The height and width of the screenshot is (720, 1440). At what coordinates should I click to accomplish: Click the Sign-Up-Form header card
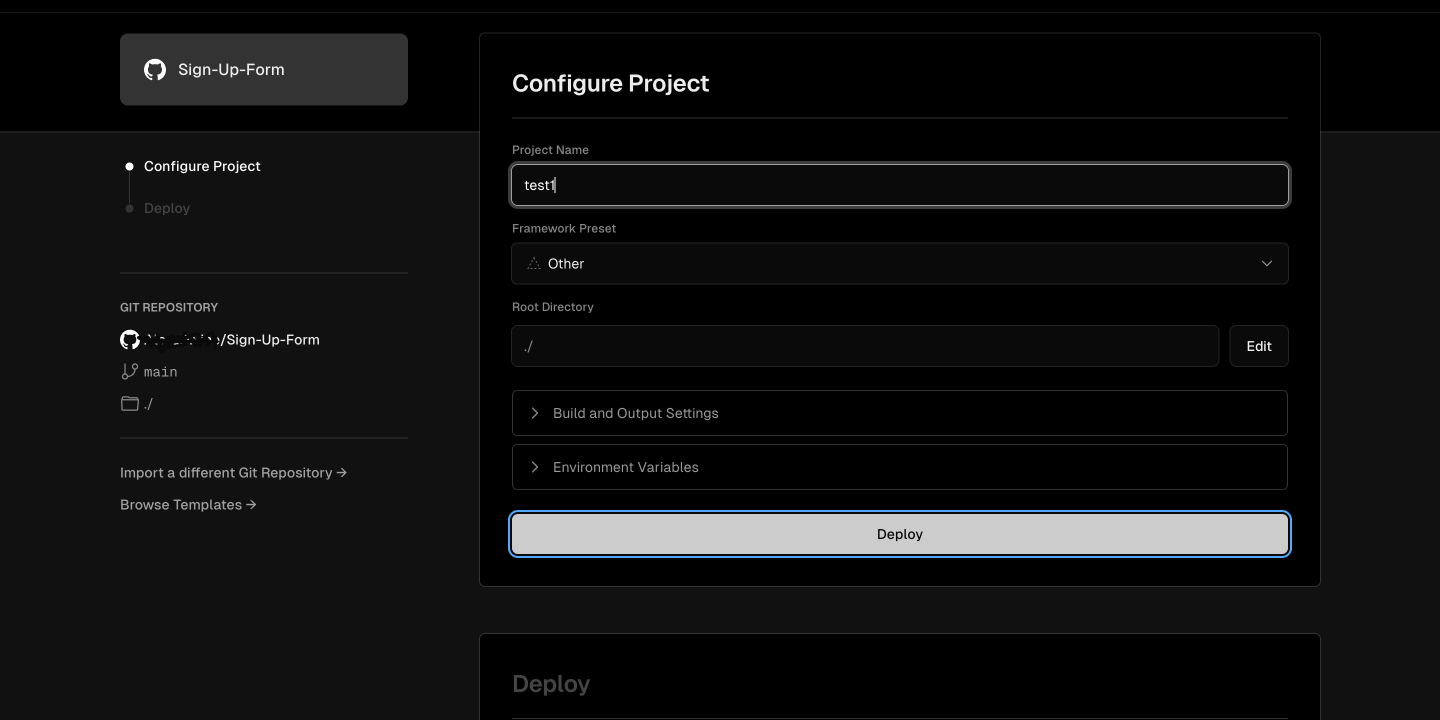(264, 69)
